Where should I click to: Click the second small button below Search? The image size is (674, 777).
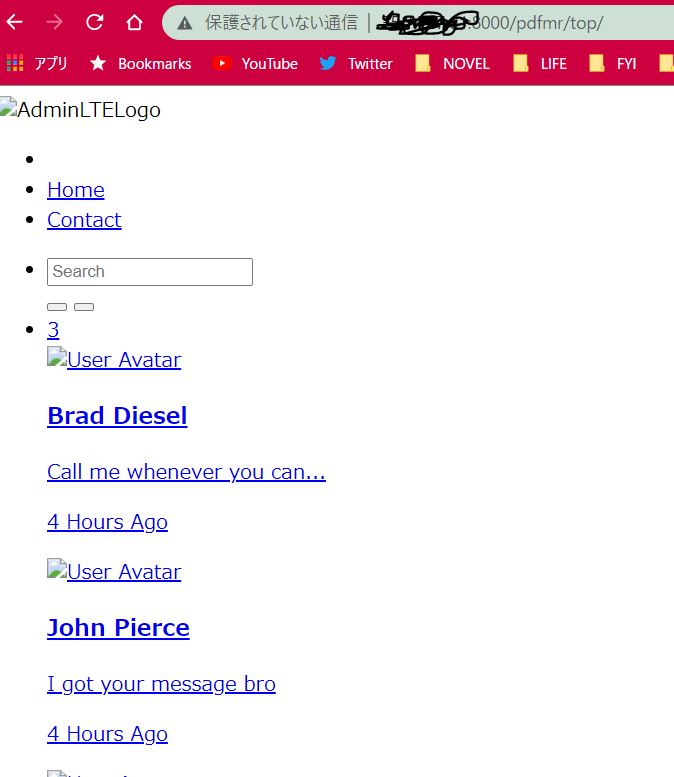(x=84, y=307)
